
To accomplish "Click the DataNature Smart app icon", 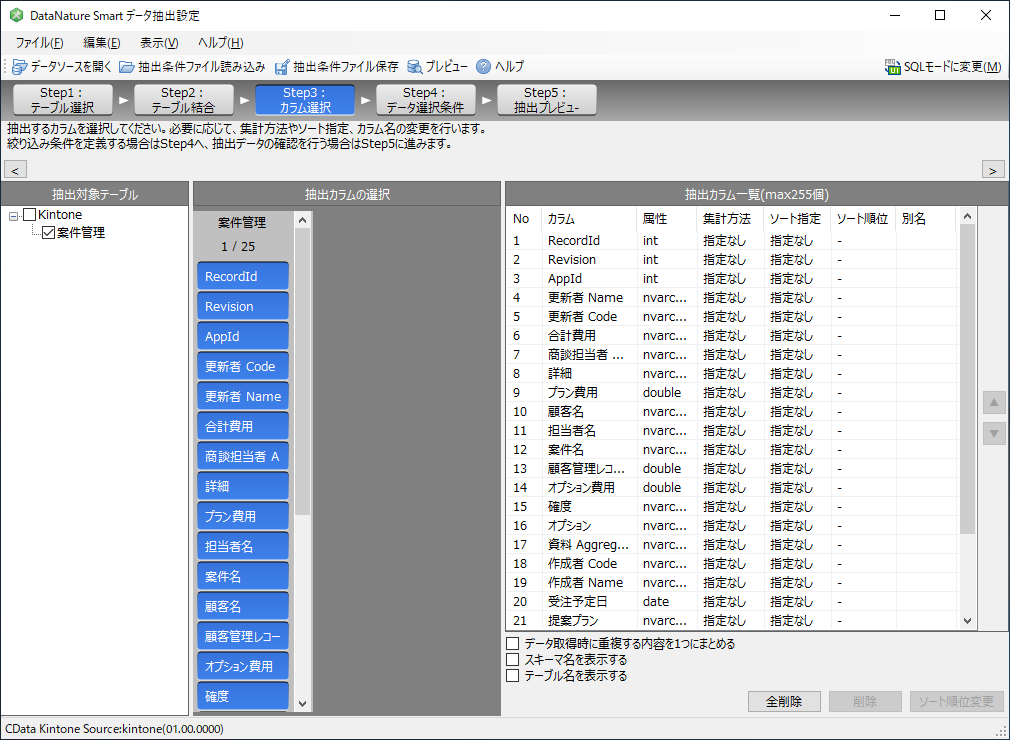I will coord(17,15).
